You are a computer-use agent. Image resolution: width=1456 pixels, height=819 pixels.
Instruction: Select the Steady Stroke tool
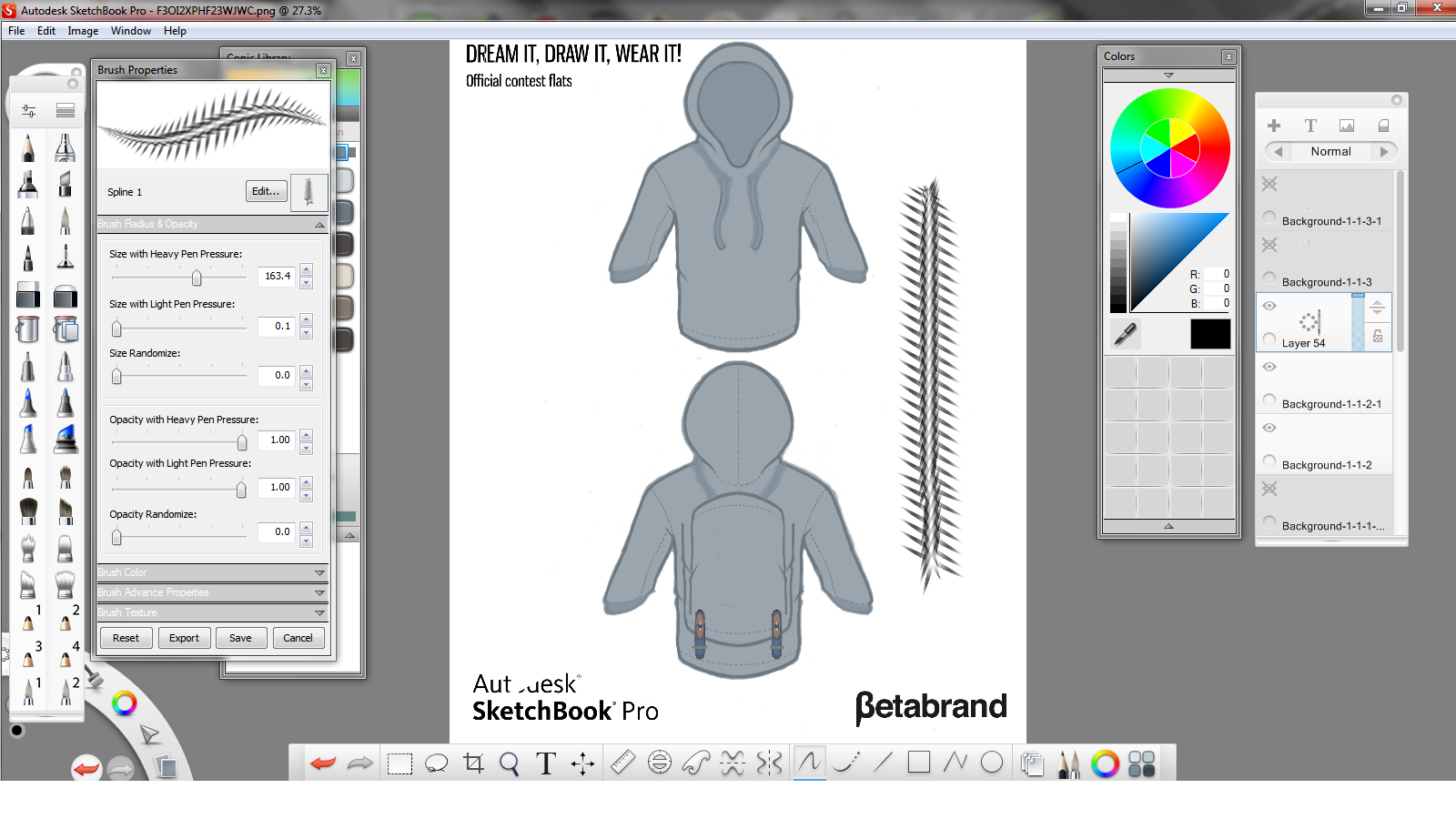pyautogui.click(x=846, y=763)
